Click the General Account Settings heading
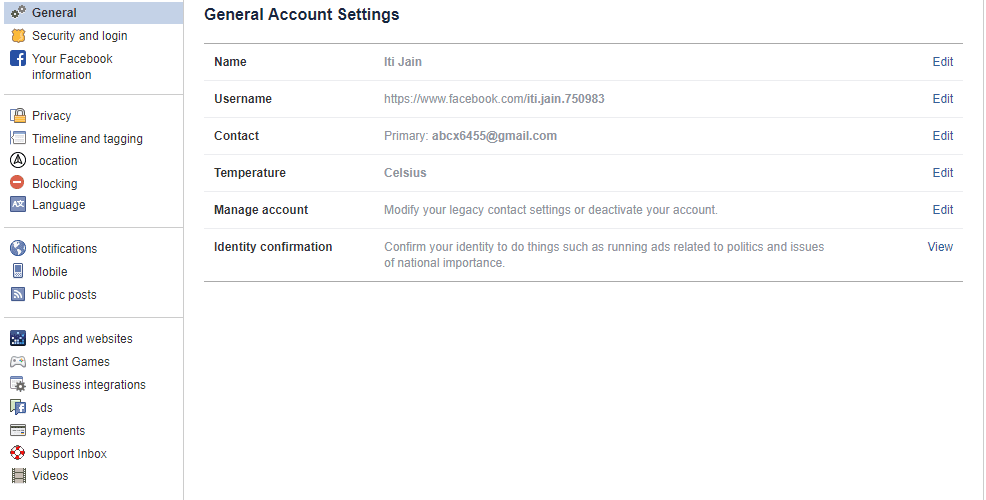Screen dimensions: 986x500 (302, 14)
